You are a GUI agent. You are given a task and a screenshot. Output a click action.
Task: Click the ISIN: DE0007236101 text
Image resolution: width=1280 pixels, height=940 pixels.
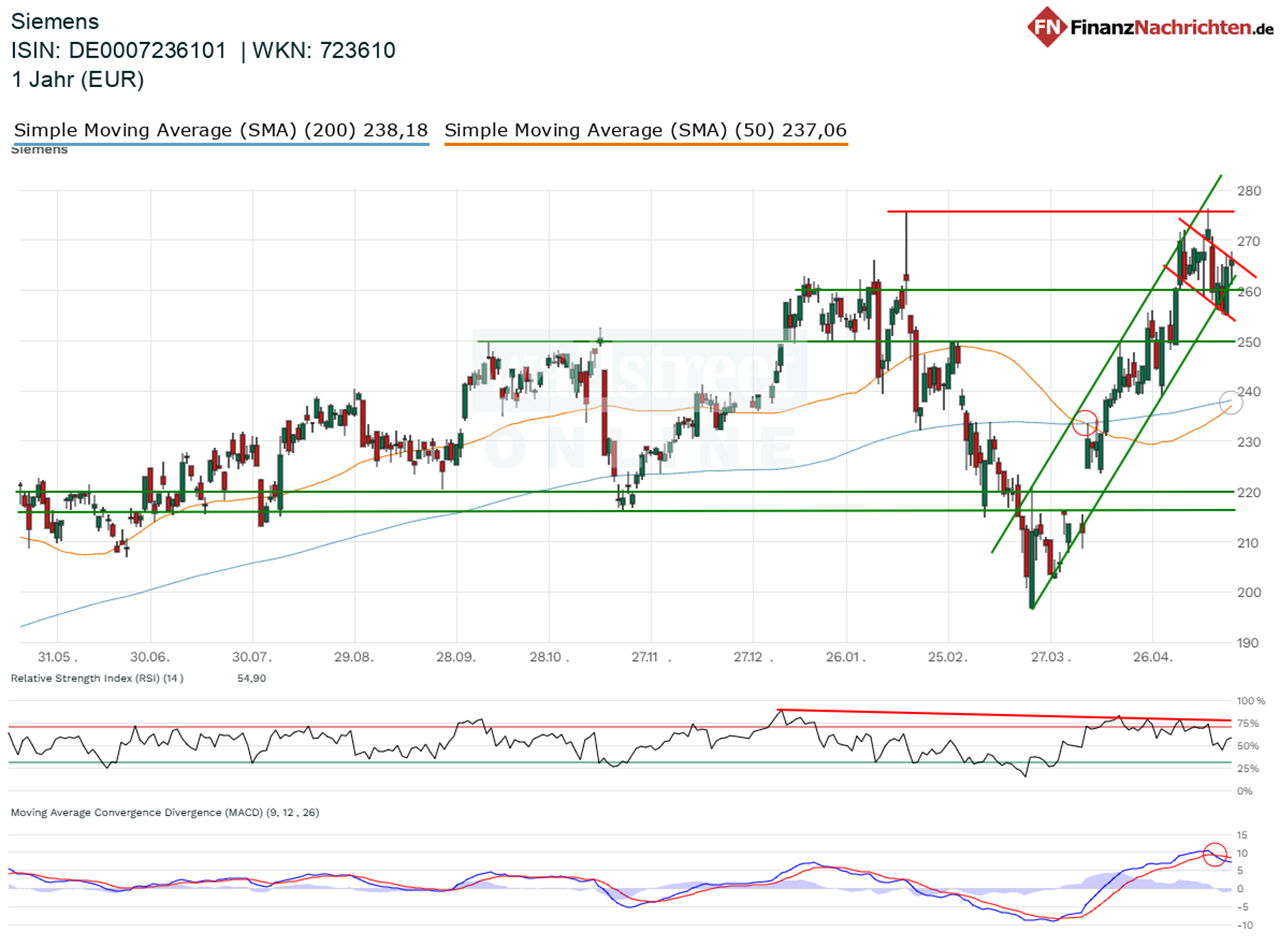[119, 50]
